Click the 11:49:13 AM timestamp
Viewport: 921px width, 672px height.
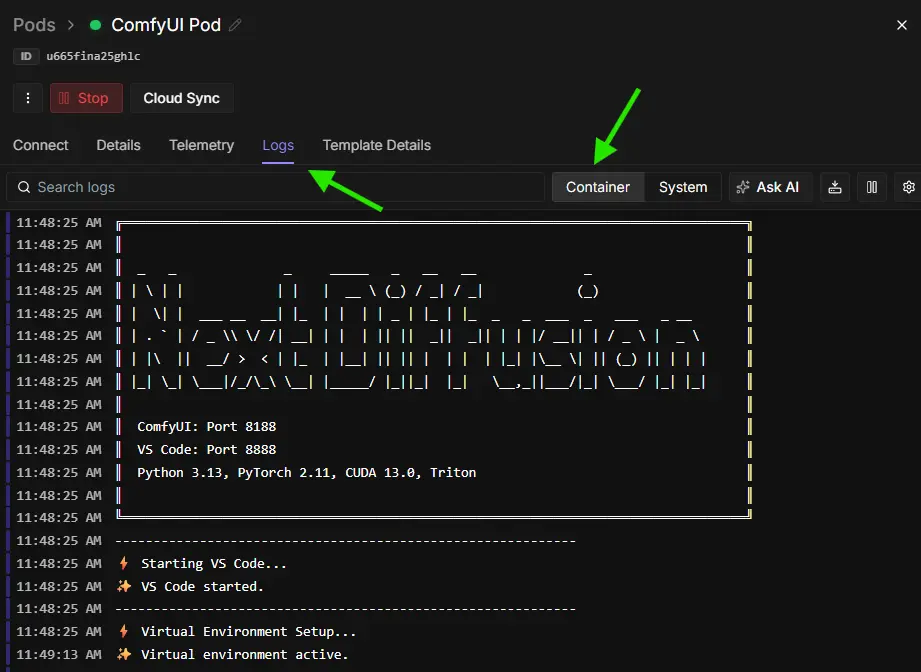point(59,654)
